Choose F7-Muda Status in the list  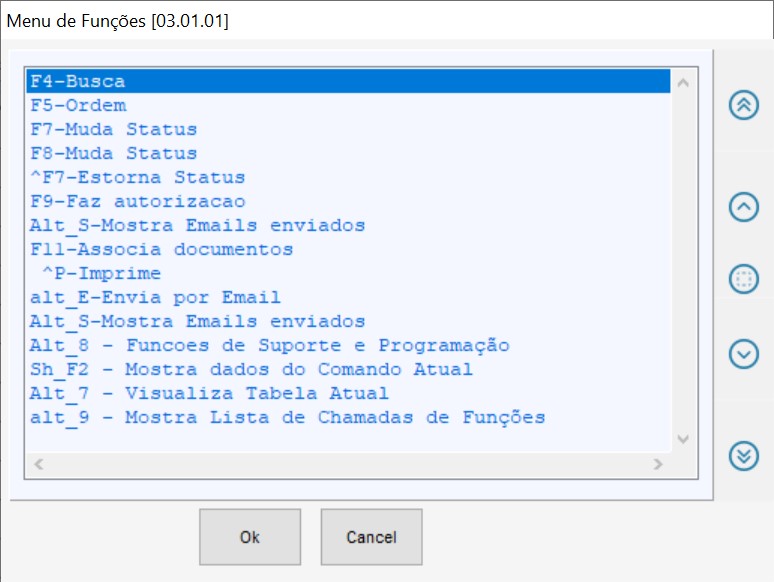pos(113,129)
